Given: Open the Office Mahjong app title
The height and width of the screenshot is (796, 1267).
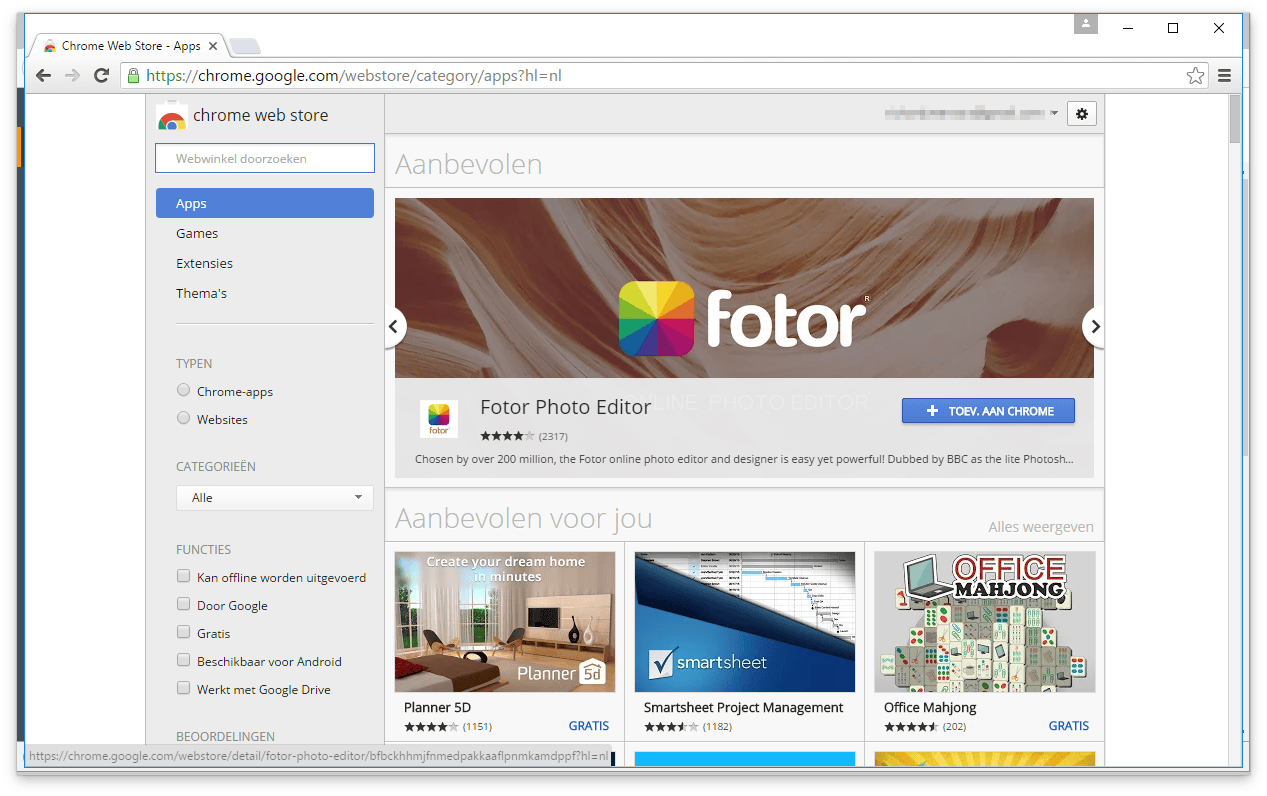Looking at the screenshot, I should tap(930, 707).
